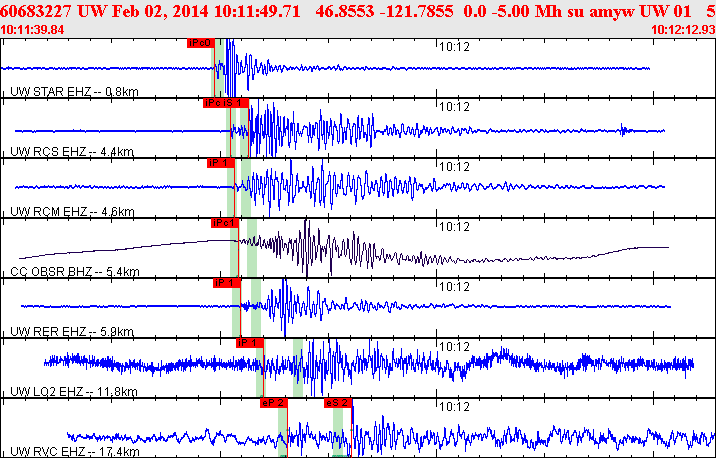This screenshot has height=458, width=716.
Task: Select the eP 2 pick flag on RVC trace
Action: pos(273,402)
